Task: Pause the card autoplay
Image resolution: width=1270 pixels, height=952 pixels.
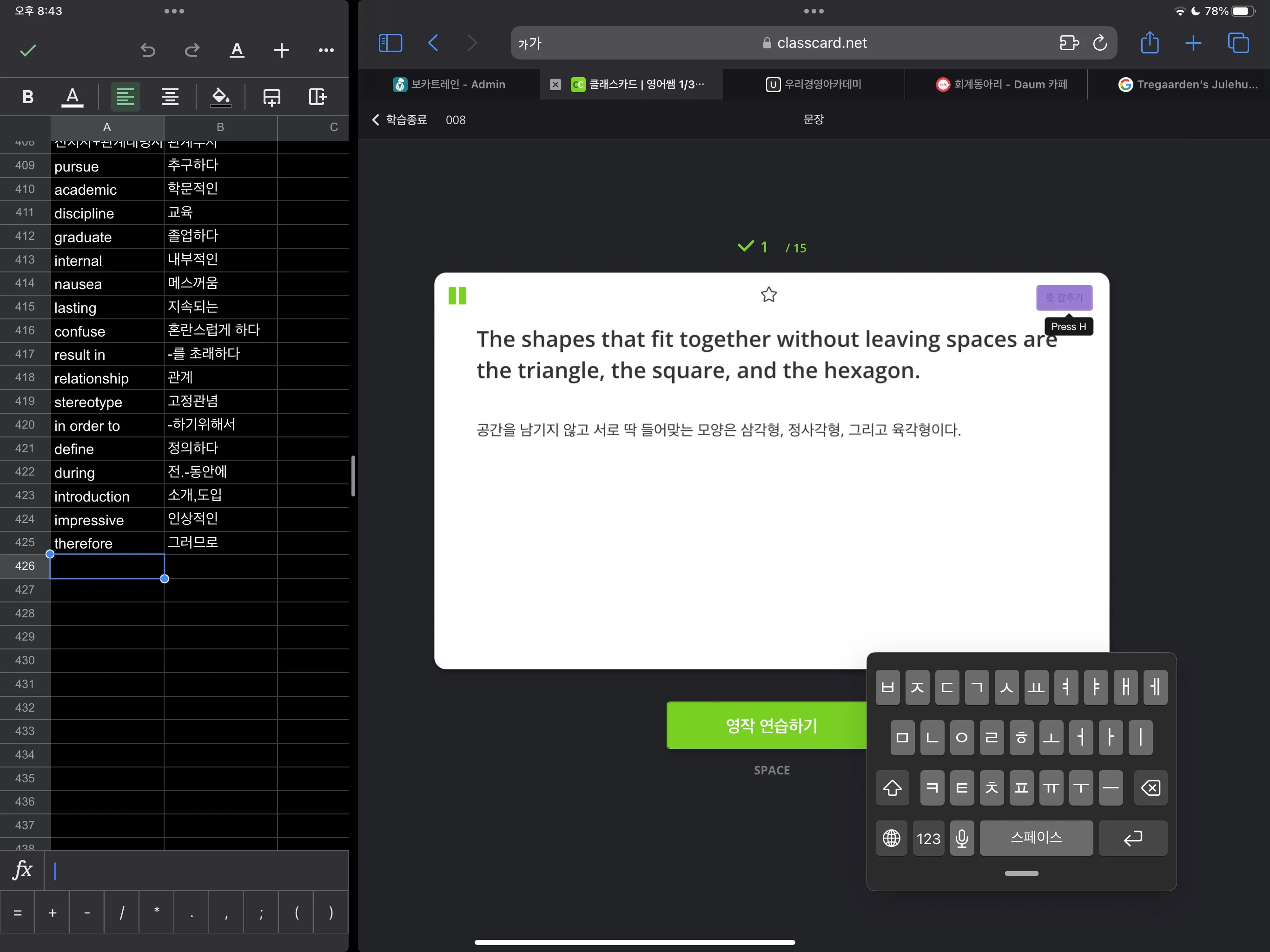Action: [x=457, y=296]
